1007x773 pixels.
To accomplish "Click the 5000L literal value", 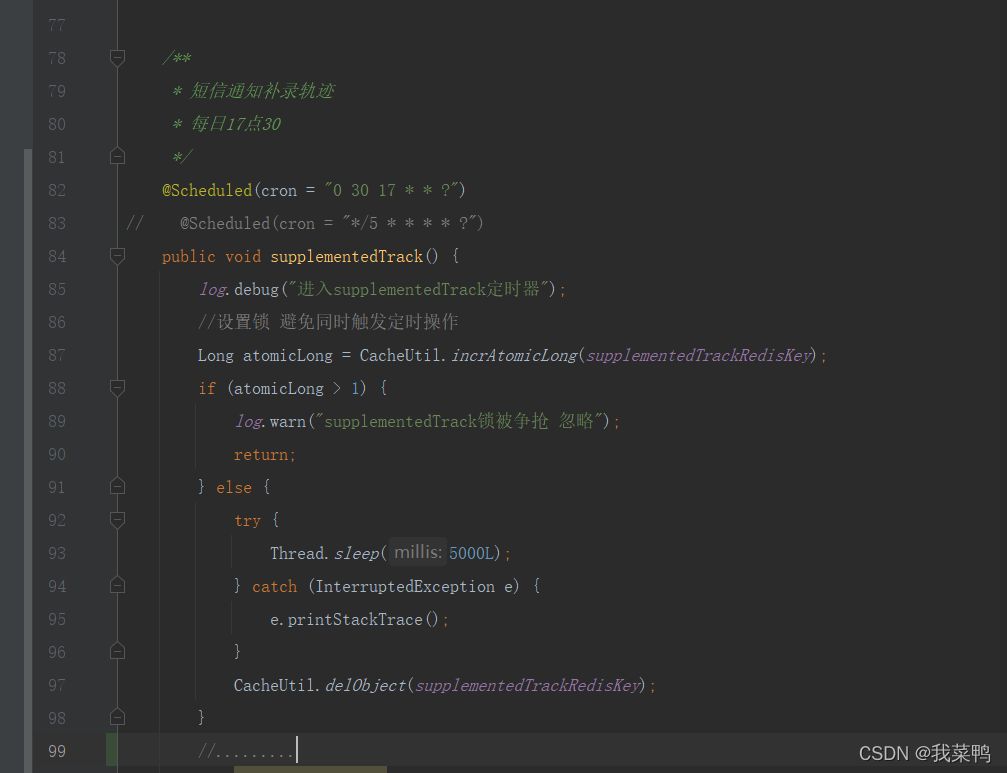I will pos(471,553).
